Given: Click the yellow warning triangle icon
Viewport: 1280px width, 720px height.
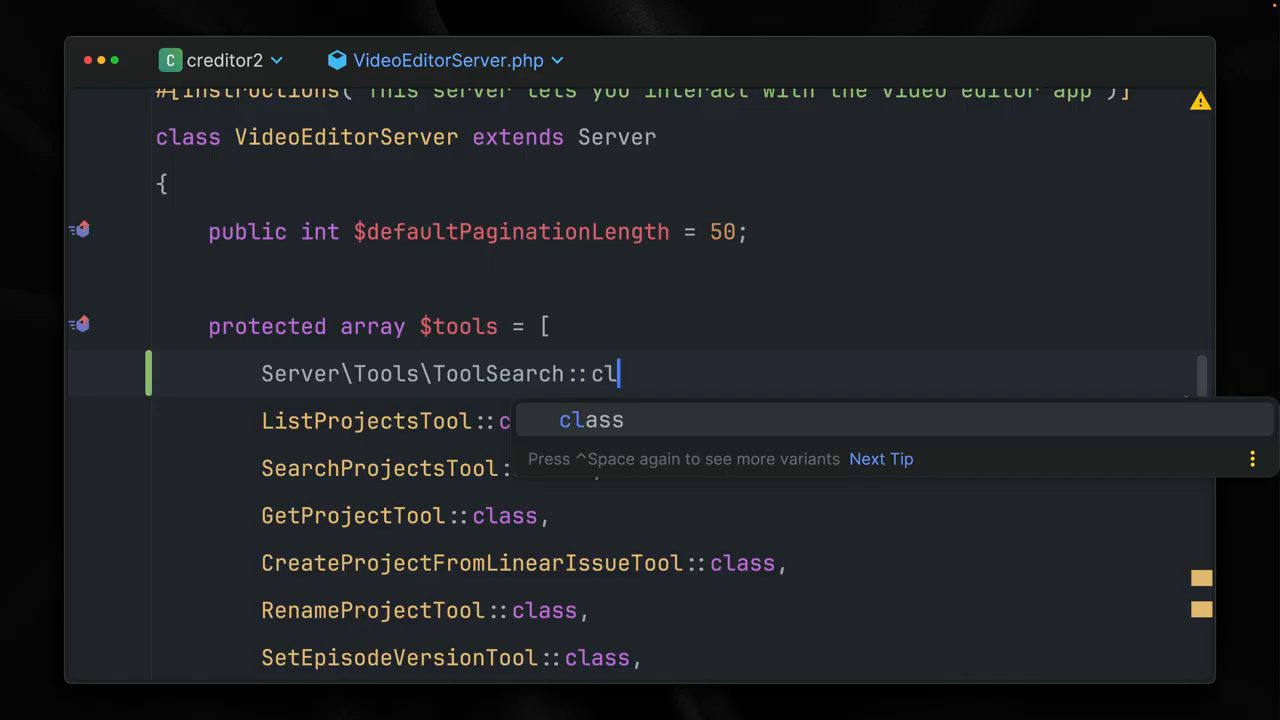Looking at the screenshot, I should tap(1200, 102).
